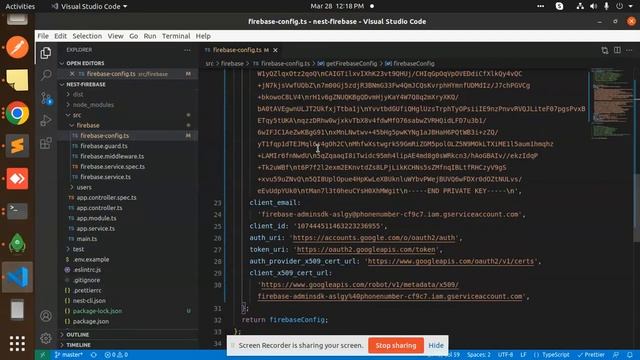640x360 pixels.
Task: Click Open Changes icon in editor toolbar
Action: [x=604, y=50]
